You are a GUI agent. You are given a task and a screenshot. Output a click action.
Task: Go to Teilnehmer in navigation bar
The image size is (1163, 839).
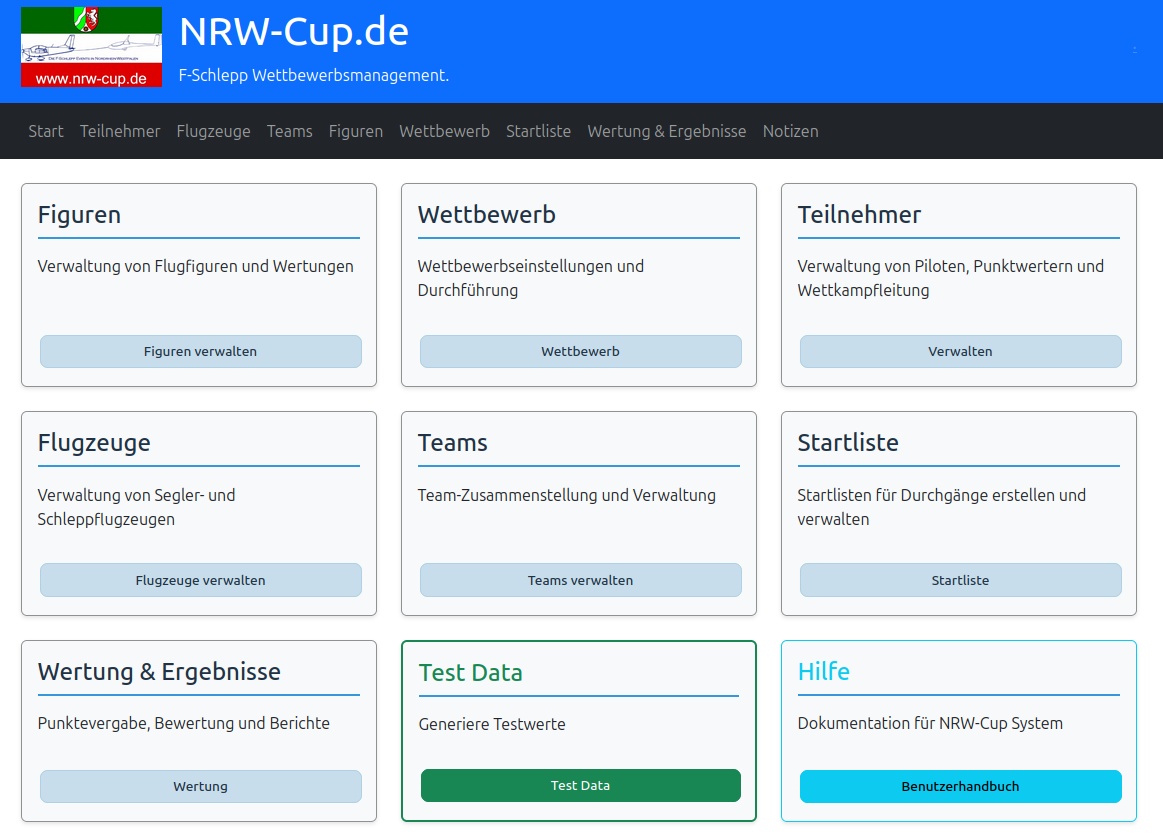(120, 131)
